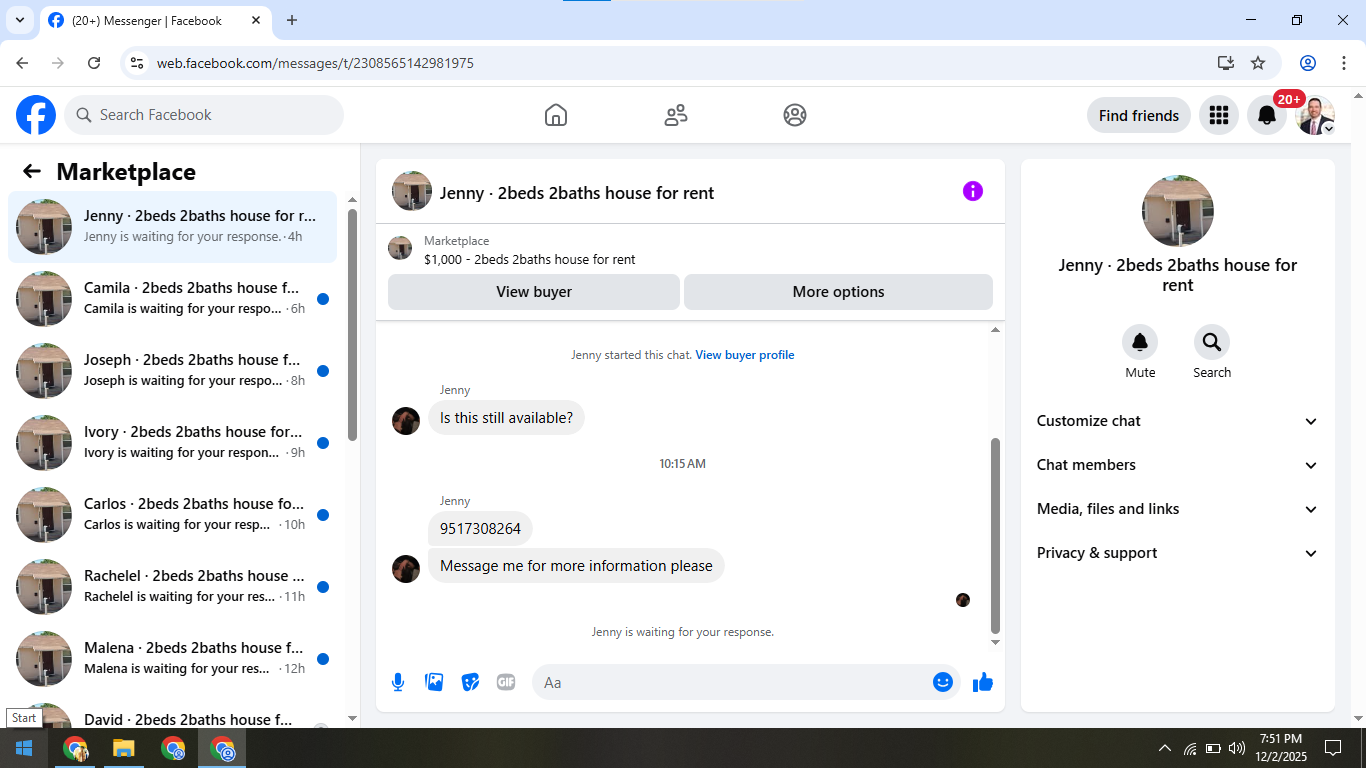Expand Privacy & support section

(x=1178, y=553)
